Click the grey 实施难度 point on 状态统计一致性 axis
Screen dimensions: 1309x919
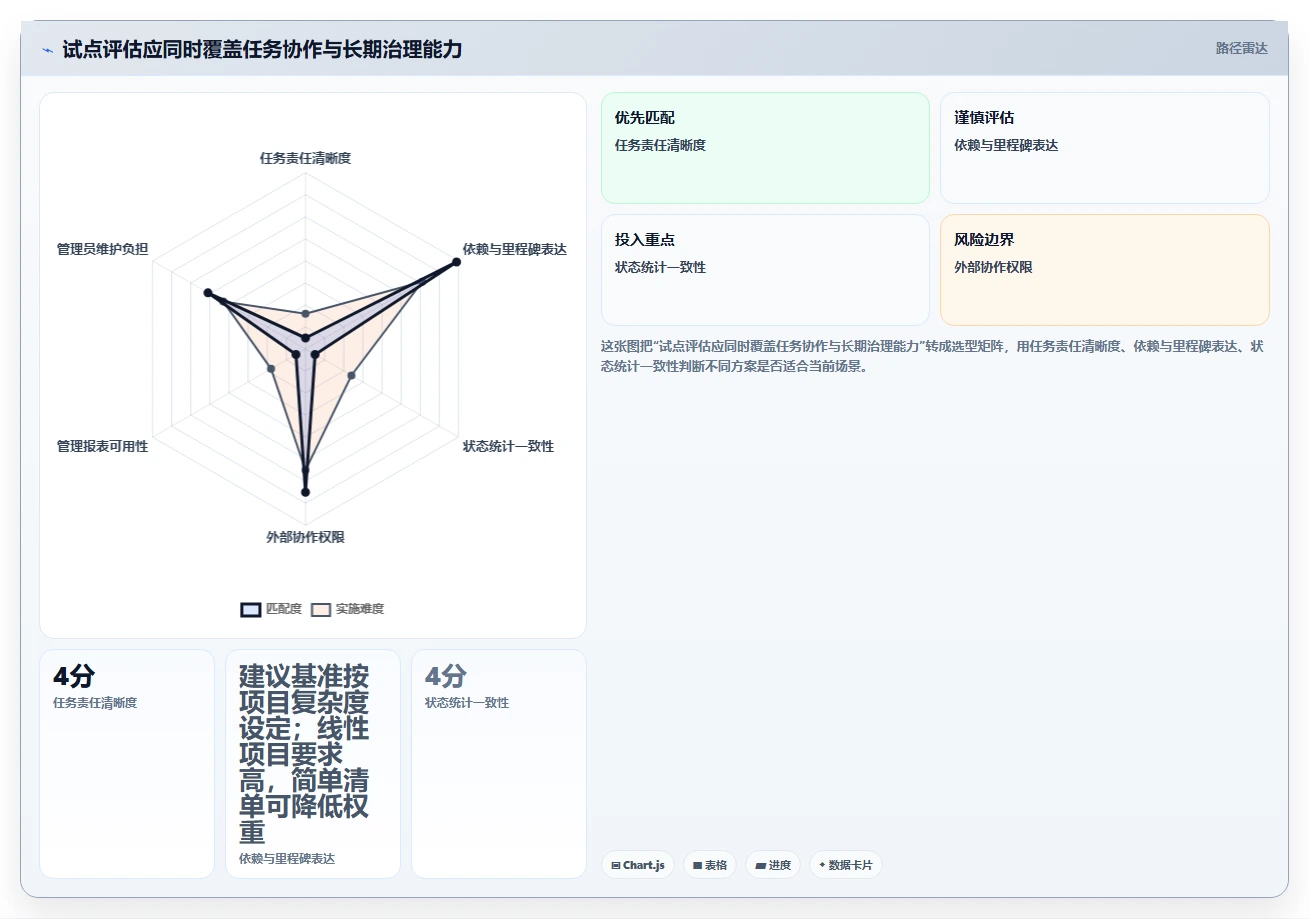point(351,376)
